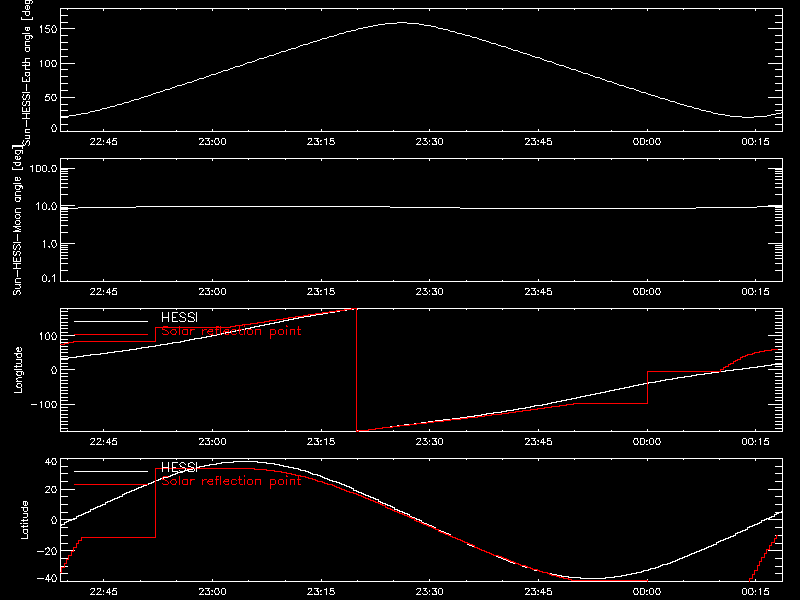The height and width of the screenshot is (600, 800).
Task: Select the 'HESSI' legend text in Latitude plot
Action: click(x=179, y=467)
